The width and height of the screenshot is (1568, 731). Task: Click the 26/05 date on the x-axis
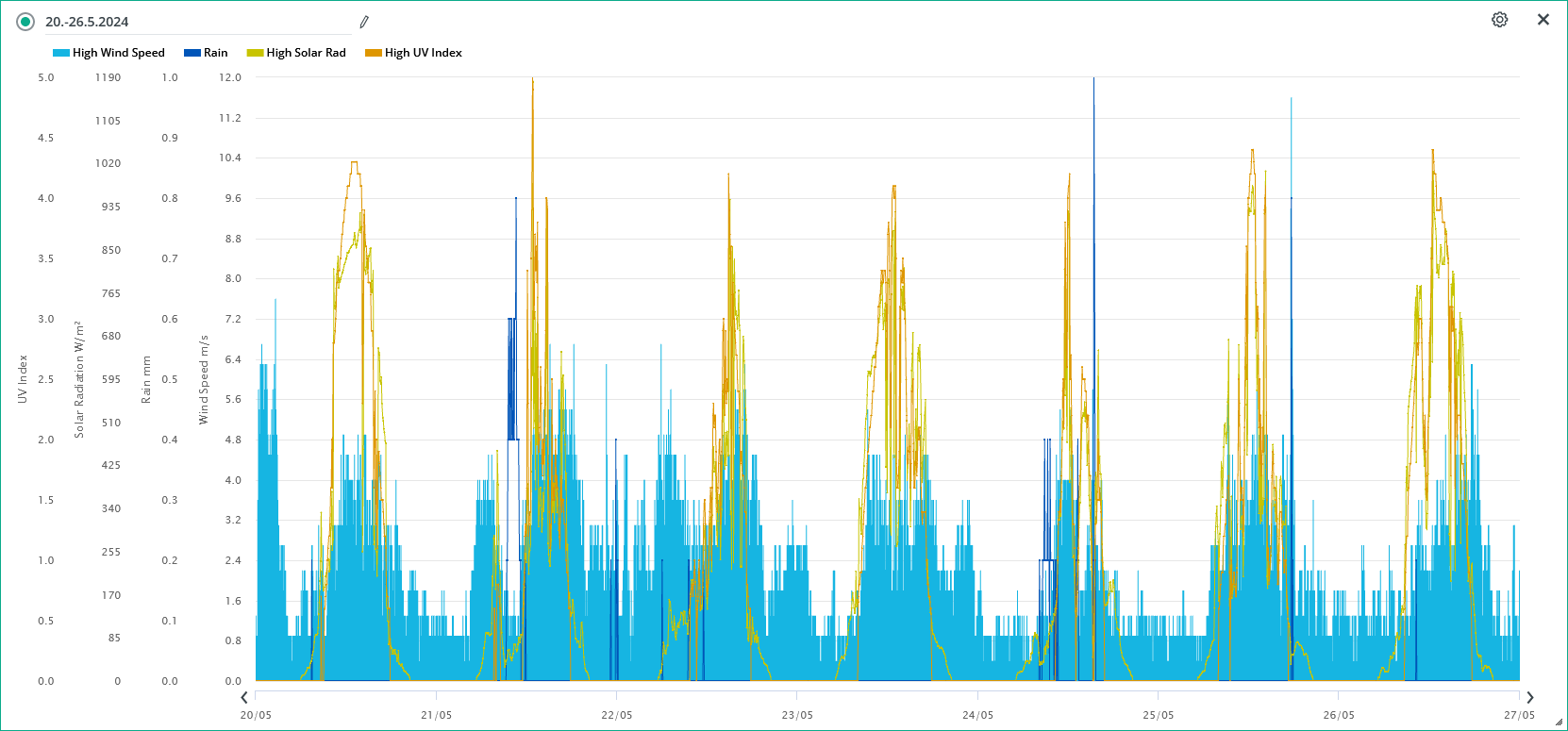coord(1338,715)
